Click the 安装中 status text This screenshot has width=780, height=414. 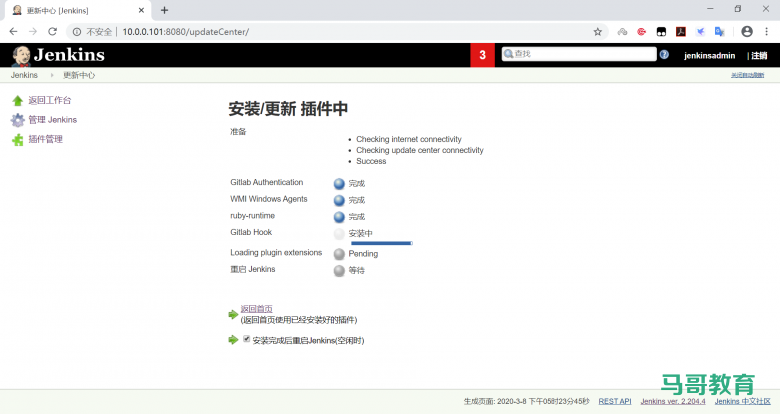tap(360, 233)
